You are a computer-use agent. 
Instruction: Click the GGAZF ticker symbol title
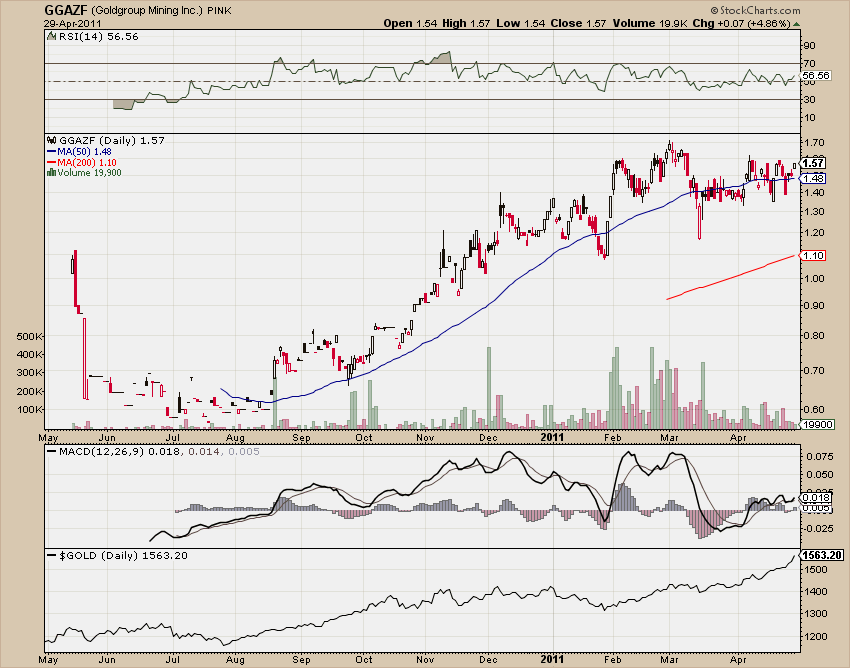click(x=66, y=10)
